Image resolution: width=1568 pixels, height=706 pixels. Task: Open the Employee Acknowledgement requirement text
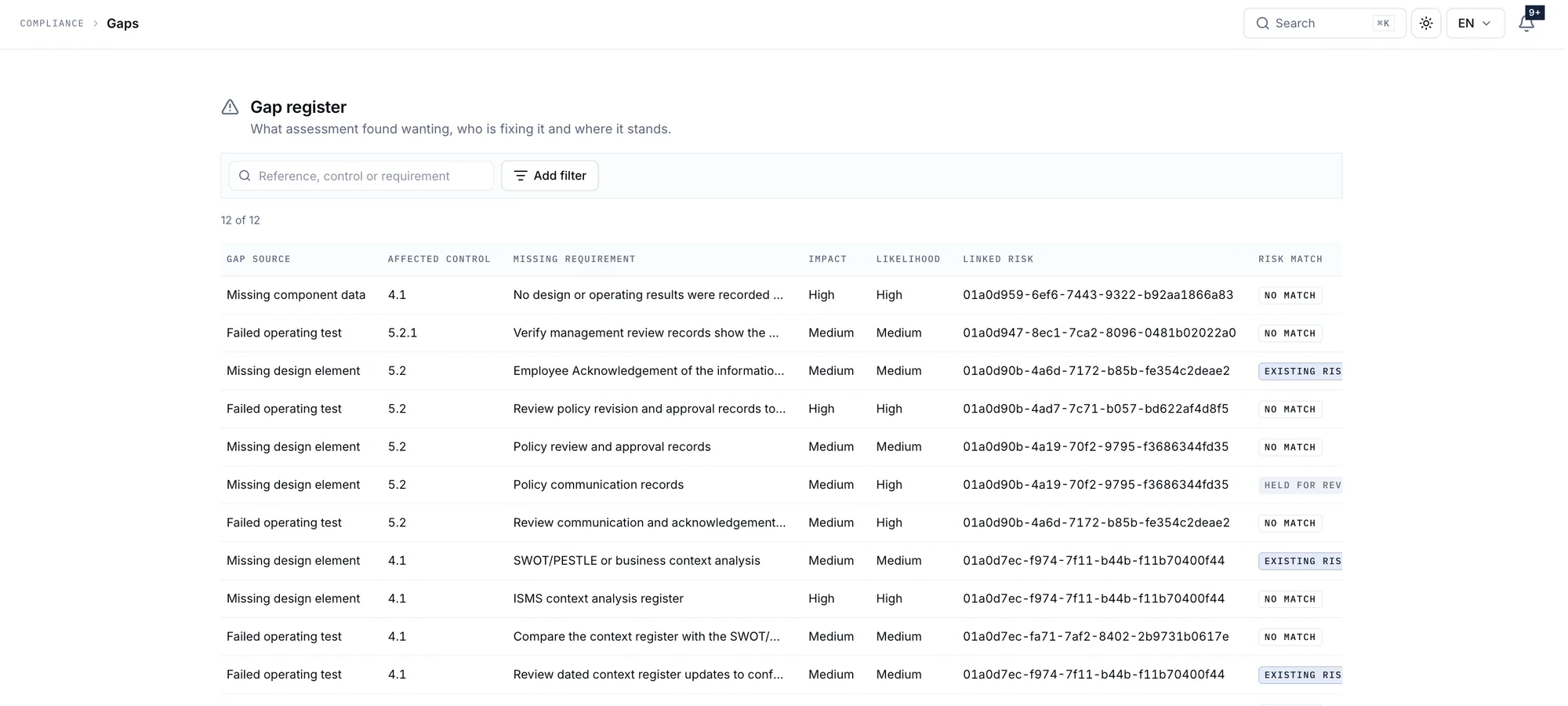[648, 371]
